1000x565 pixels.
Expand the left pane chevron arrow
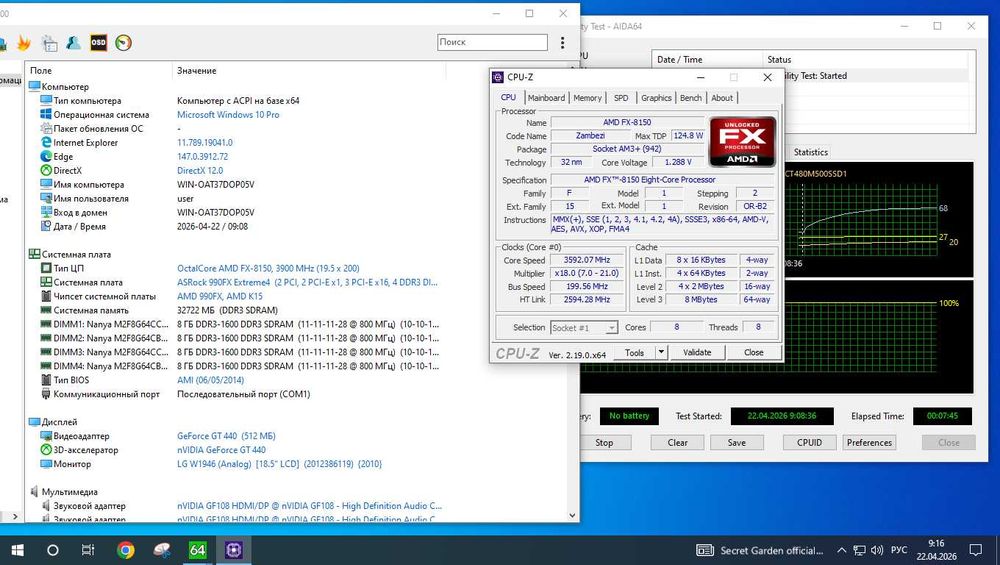(15, 516)
